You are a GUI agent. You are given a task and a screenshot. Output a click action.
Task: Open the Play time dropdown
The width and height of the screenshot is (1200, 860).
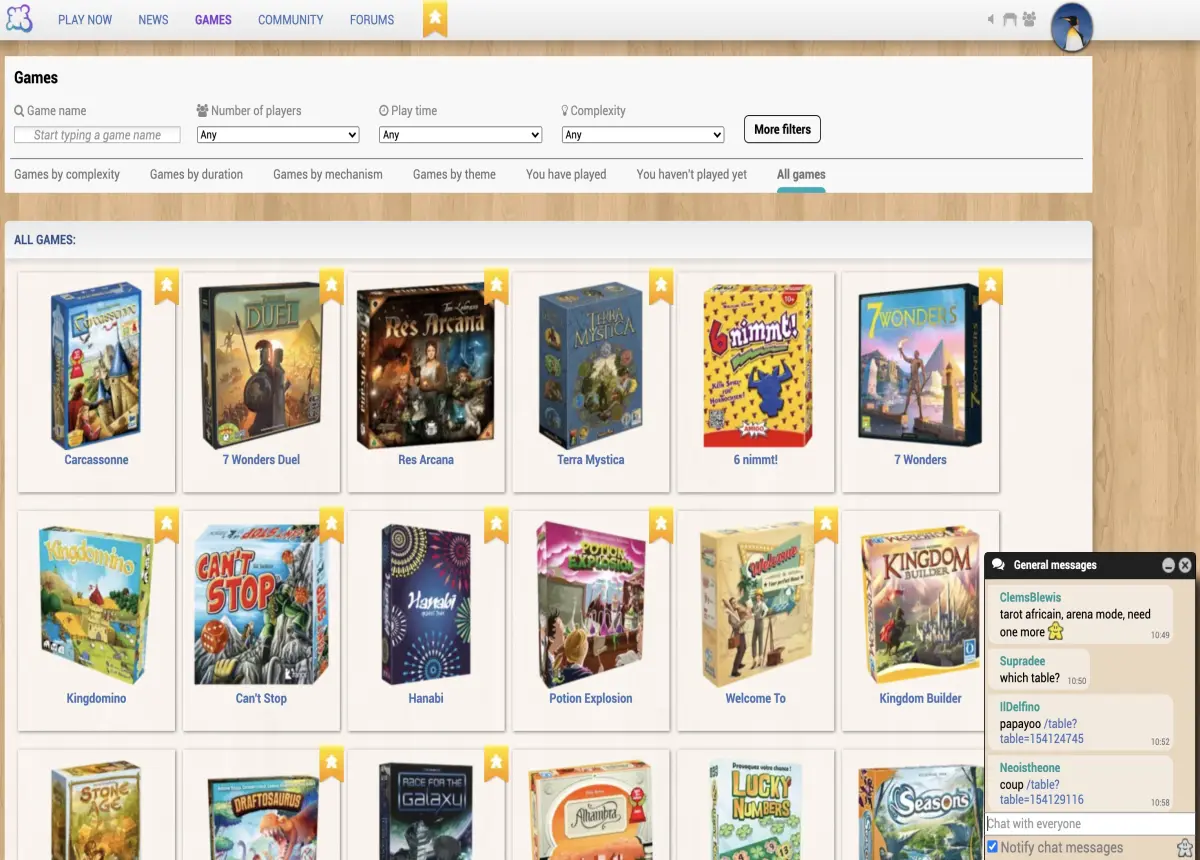460,135
